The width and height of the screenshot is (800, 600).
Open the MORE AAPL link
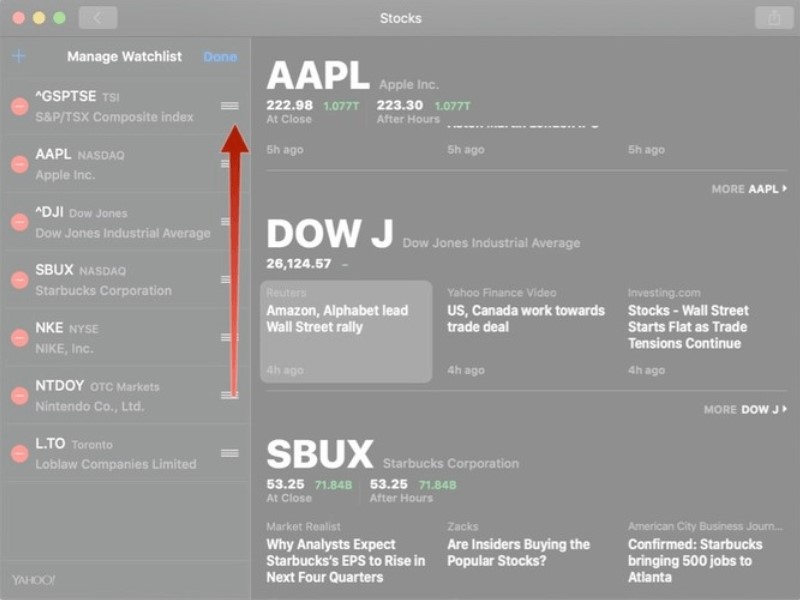click(x=749, y=189)
